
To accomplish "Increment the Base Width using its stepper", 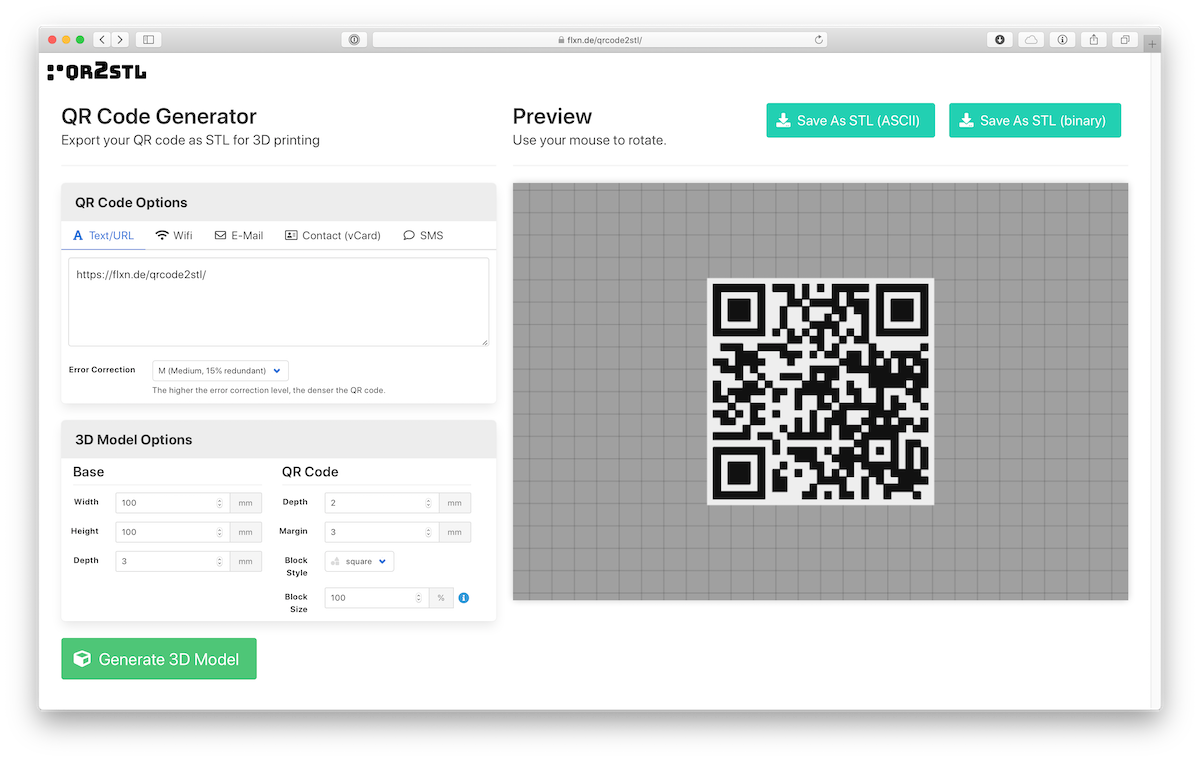I will click(x=220, y=498).
